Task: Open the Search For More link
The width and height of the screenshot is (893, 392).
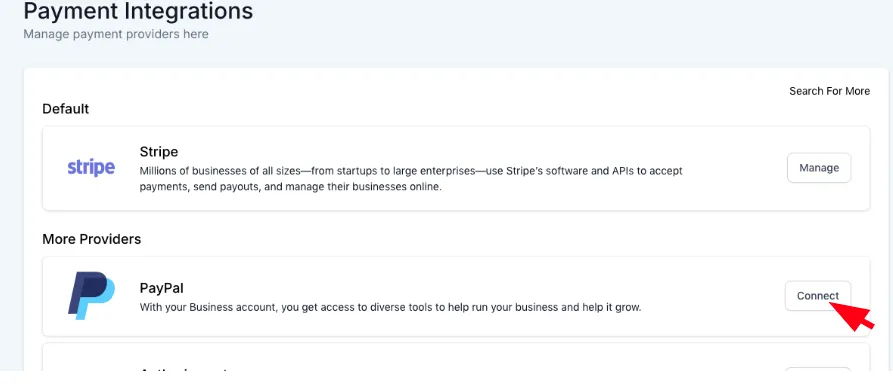Action: [x=829, y=91]
